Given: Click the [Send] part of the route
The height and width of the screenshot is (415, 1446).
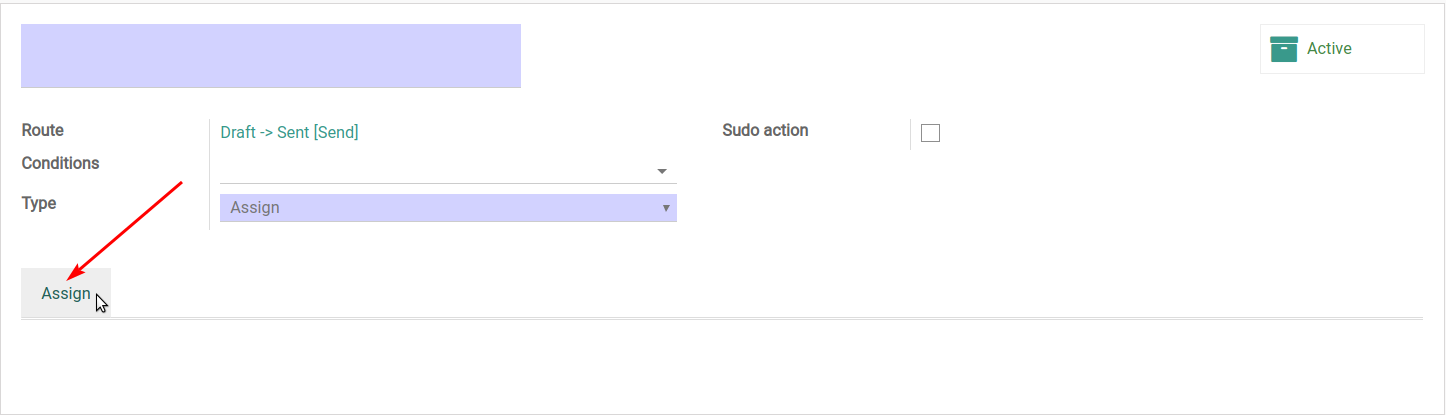Looking at the screenshot, I should (336, 132).
